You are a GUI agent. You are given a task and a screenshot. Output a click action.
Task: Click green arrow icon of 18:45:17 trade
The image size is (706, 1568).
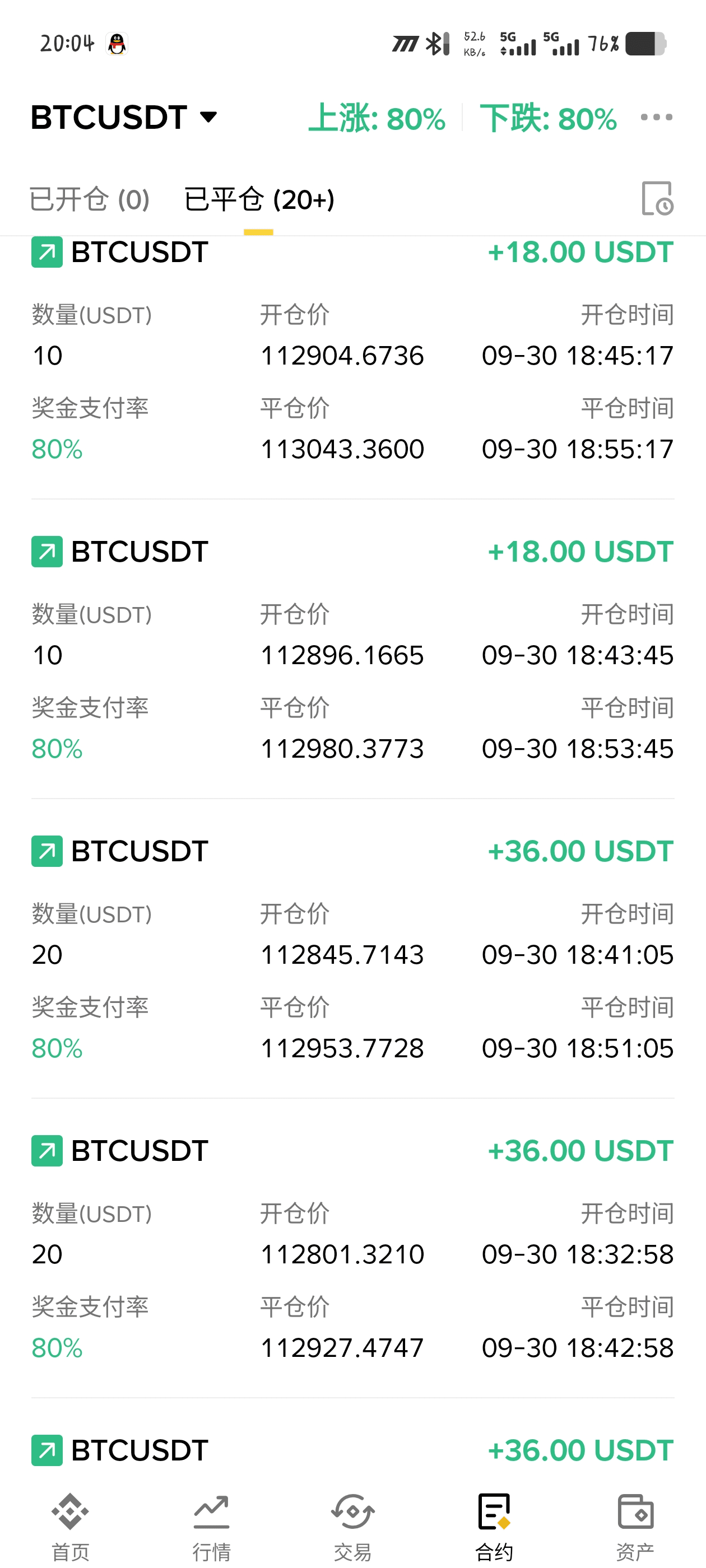tap(47, 252)
